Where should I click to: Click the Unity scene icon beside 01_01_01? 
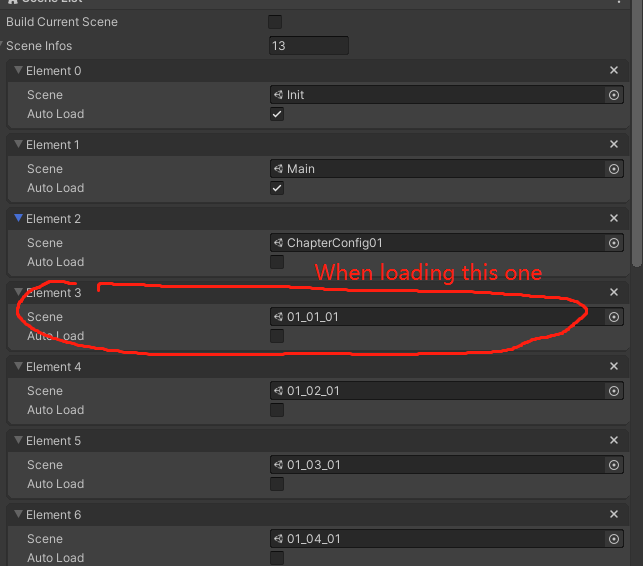click(278, 317)
